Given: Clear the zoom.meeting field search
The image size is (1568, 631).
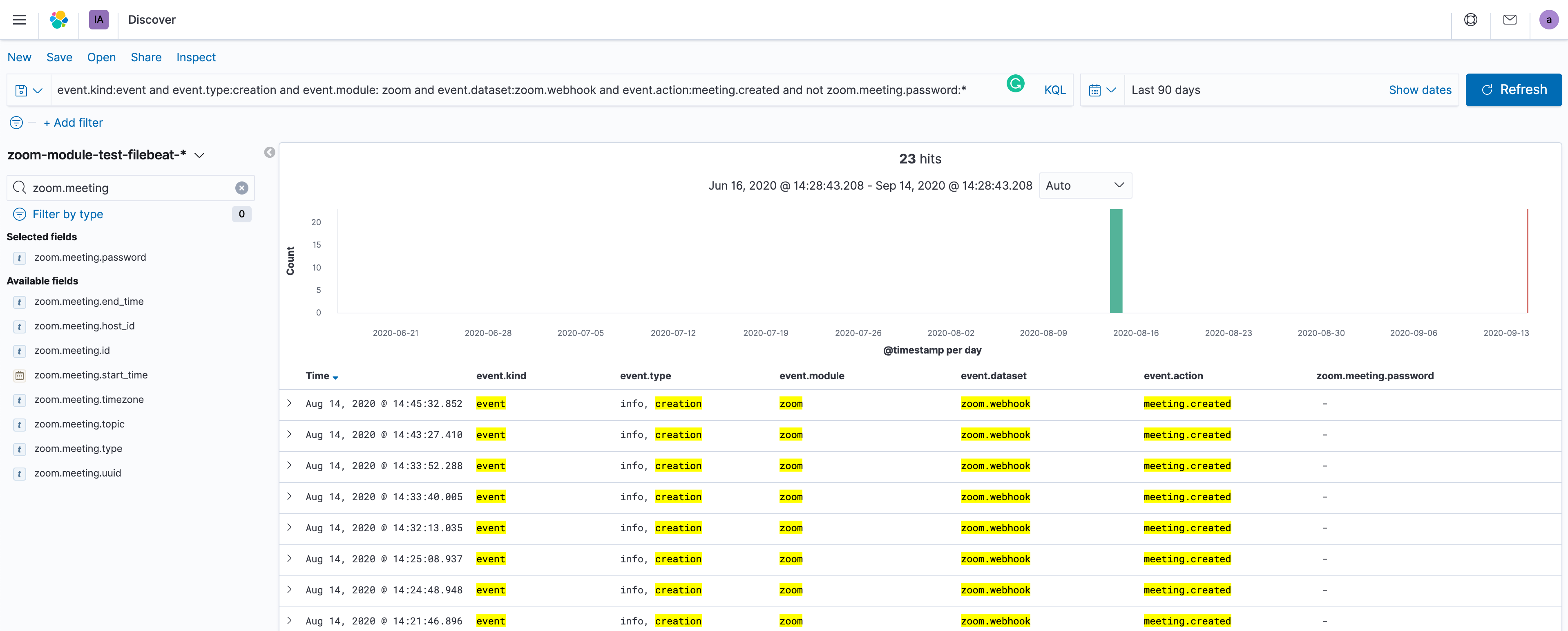Looking at the screenshot, I should [x=241, y=188].
